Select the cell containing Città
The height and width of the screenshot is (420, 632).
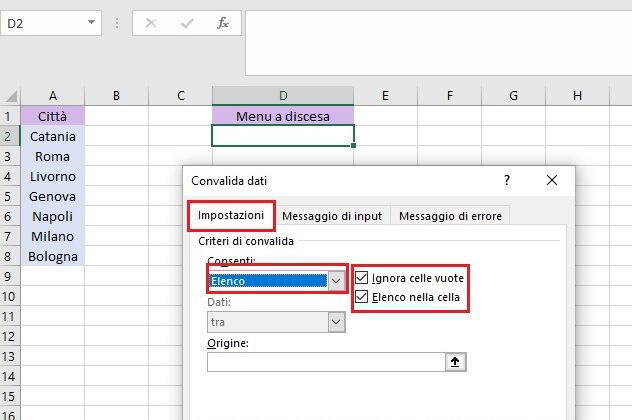[52, 116]
